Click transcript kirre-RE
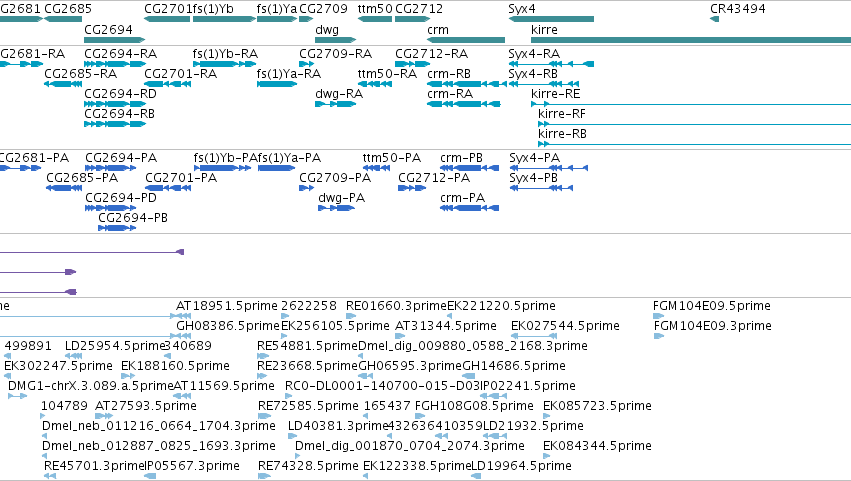Image resolution: width=851 pixels, height=481 pixels. [556, 94]
